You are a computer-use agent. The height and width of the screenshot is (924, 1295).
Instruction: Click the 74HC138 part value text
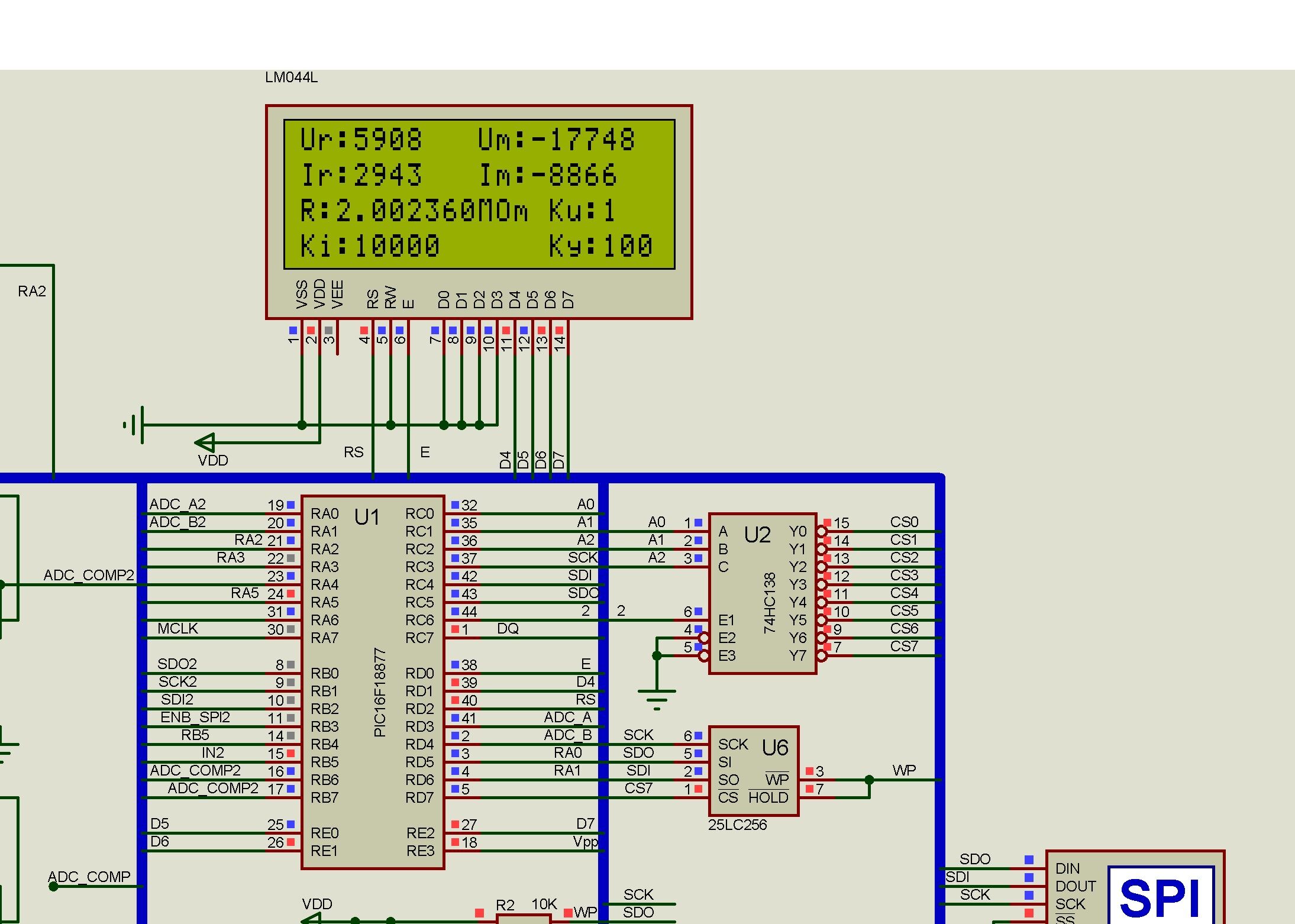pos(769,603)
